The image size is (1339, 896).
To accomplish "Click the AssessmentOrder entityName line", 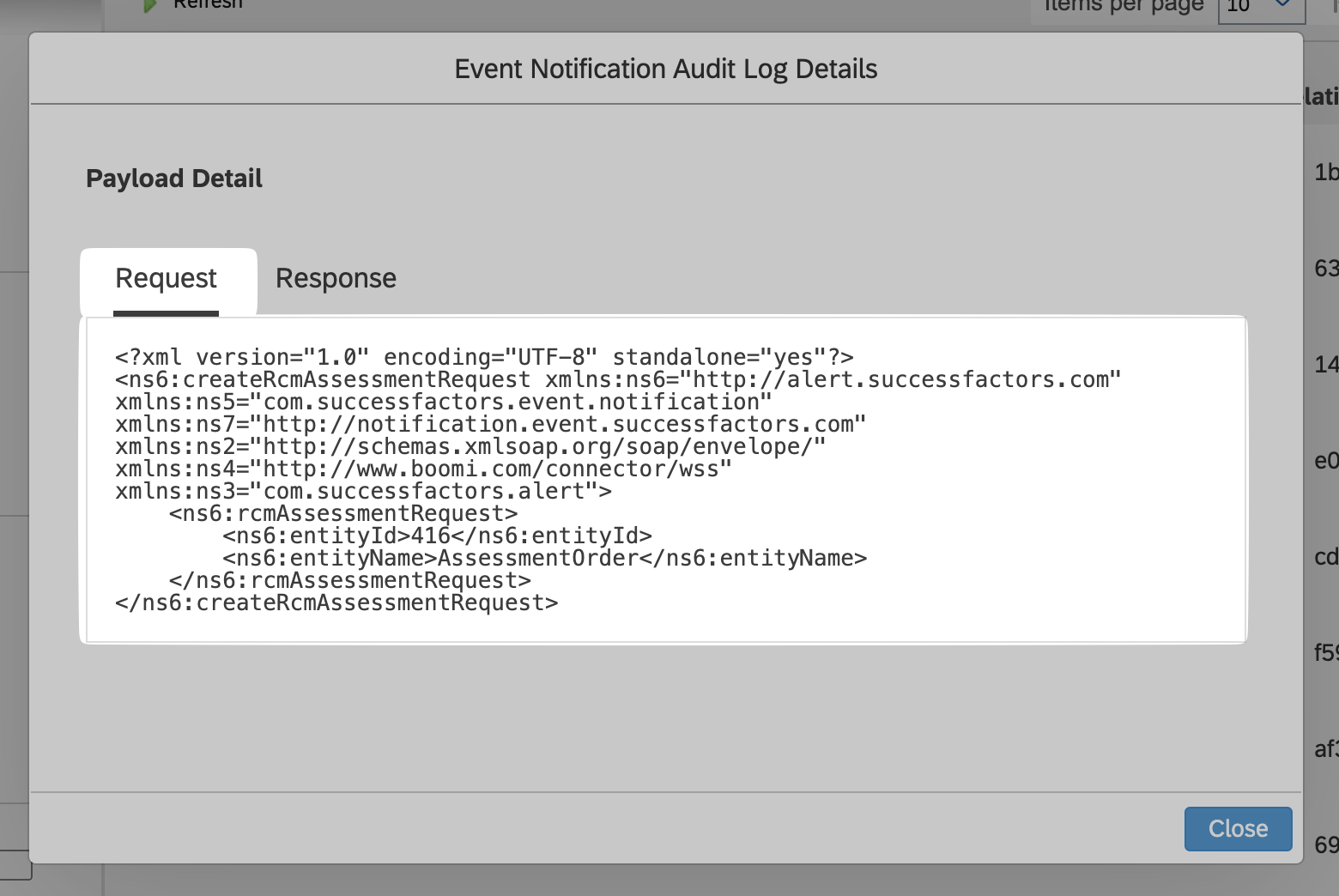I will (x=544, y=559).
